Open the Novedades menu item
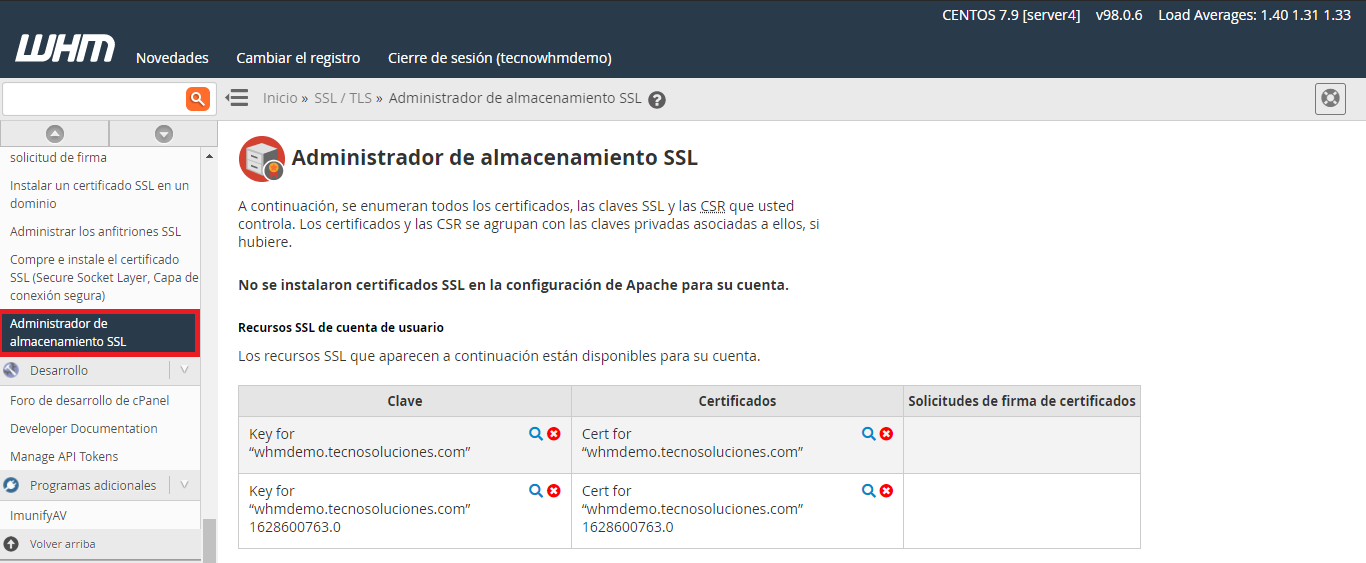The height and width of the screenshot is (563, 1366). (x=172, y=58)
